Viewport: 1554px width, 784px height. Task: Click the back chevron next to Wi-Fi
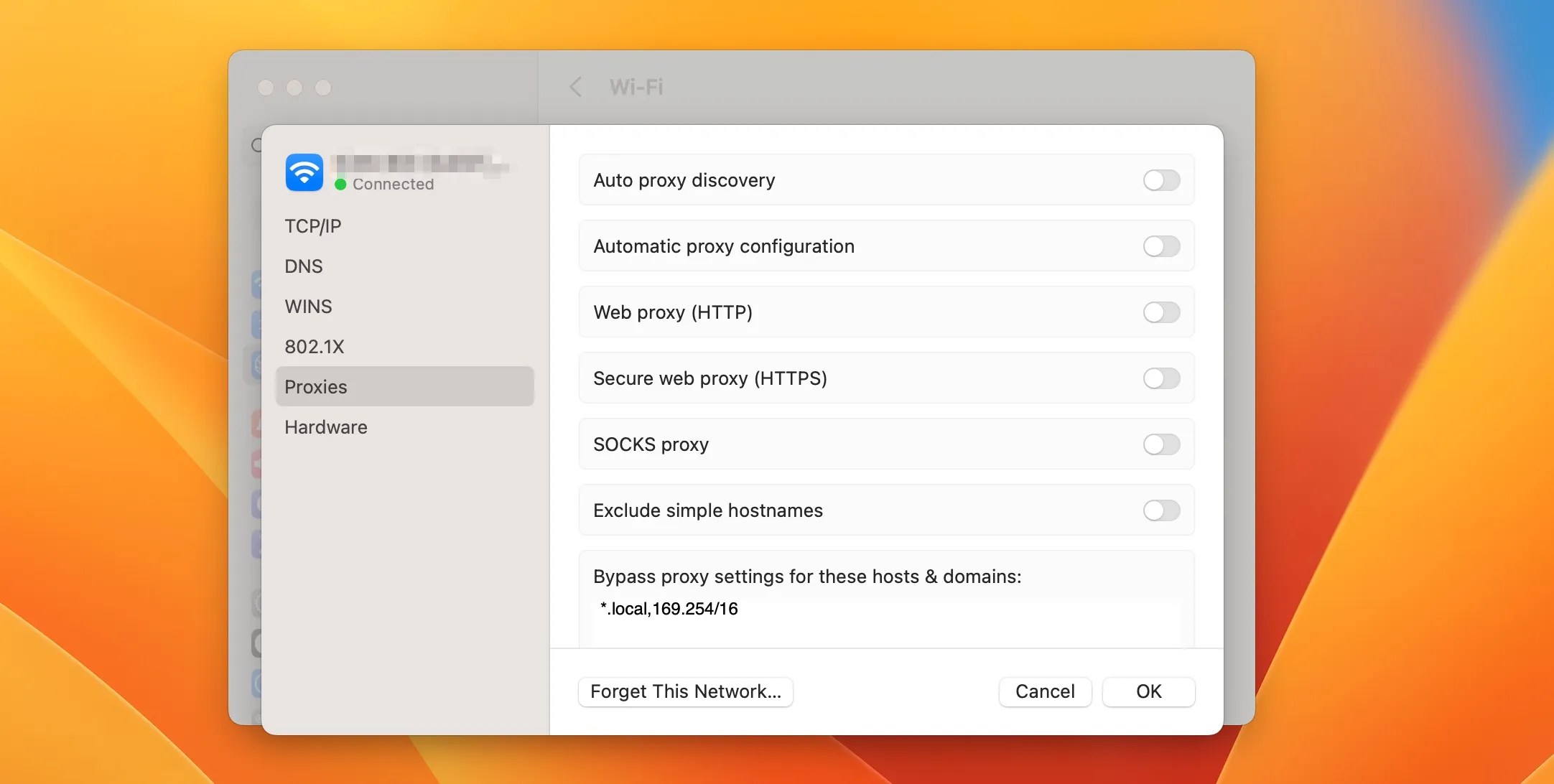[575, 88]
